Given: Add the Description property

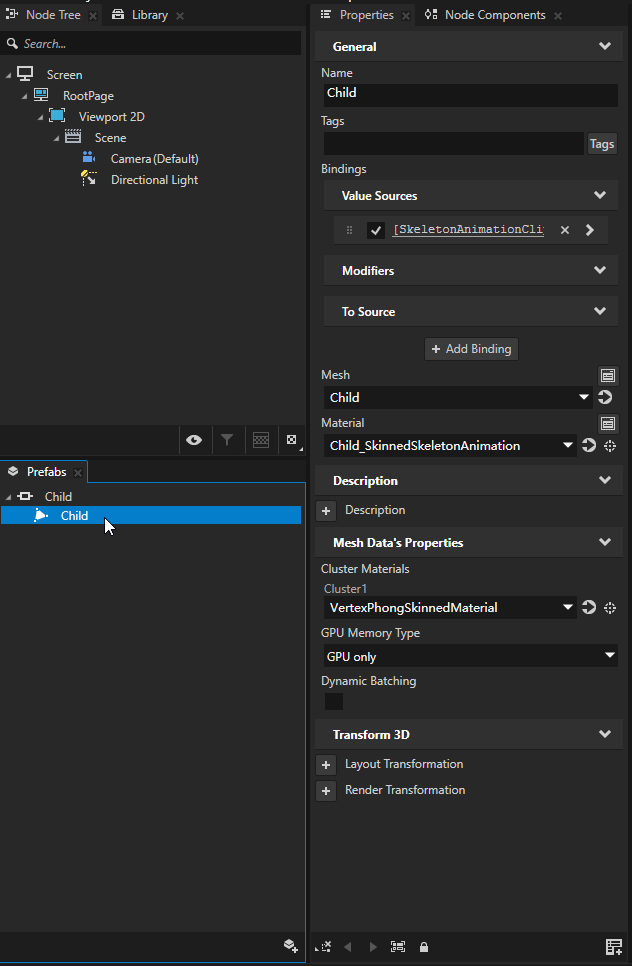Looking at the screenshot, I should (x=326, y=510).
